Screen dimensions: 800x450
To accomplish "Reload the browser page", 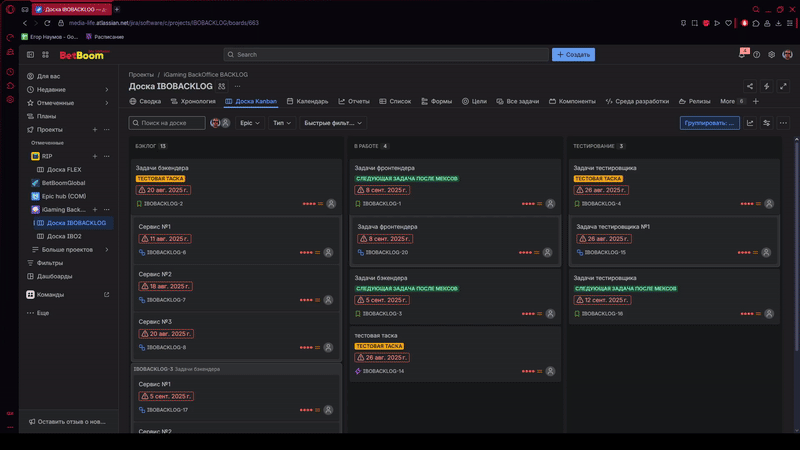I will pos(47,23).
